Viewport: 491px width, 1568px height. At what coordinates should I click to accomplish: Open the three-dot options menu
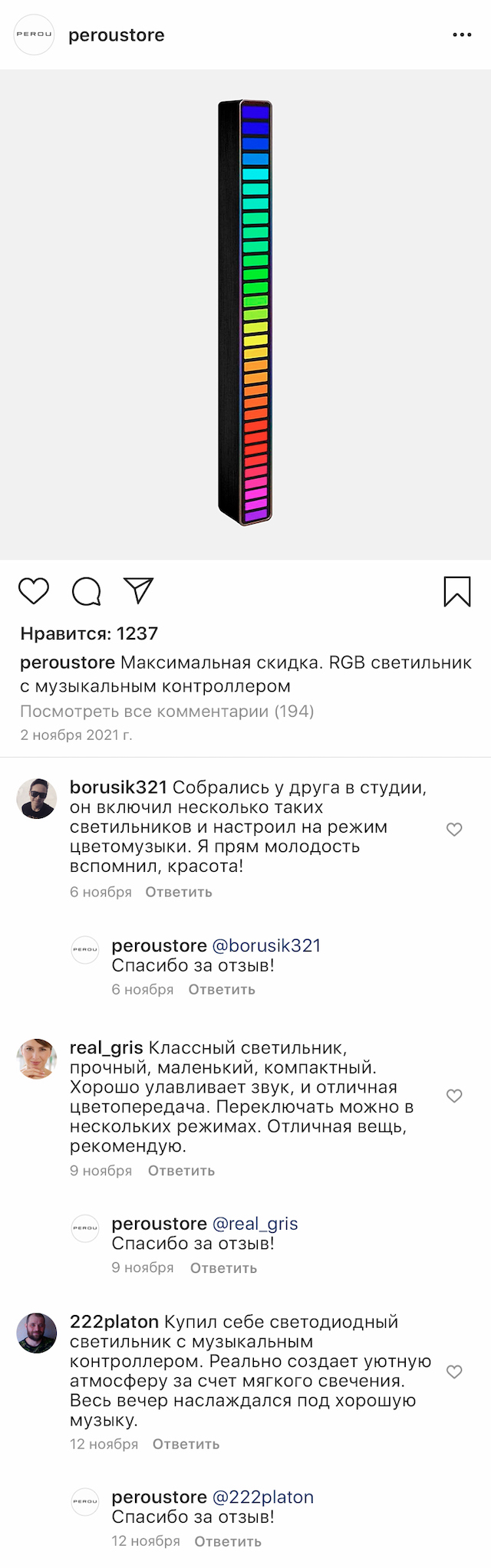[462, 35]
